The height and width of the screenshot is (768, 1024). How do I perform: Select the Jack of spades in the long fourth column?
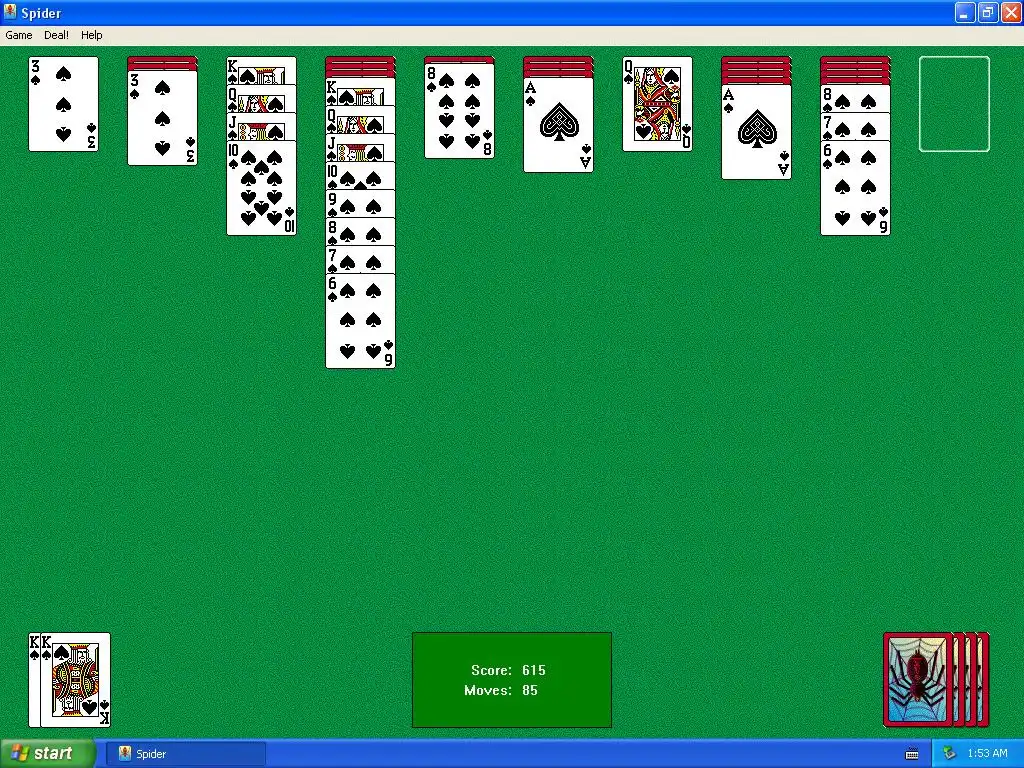click(360, 147)
